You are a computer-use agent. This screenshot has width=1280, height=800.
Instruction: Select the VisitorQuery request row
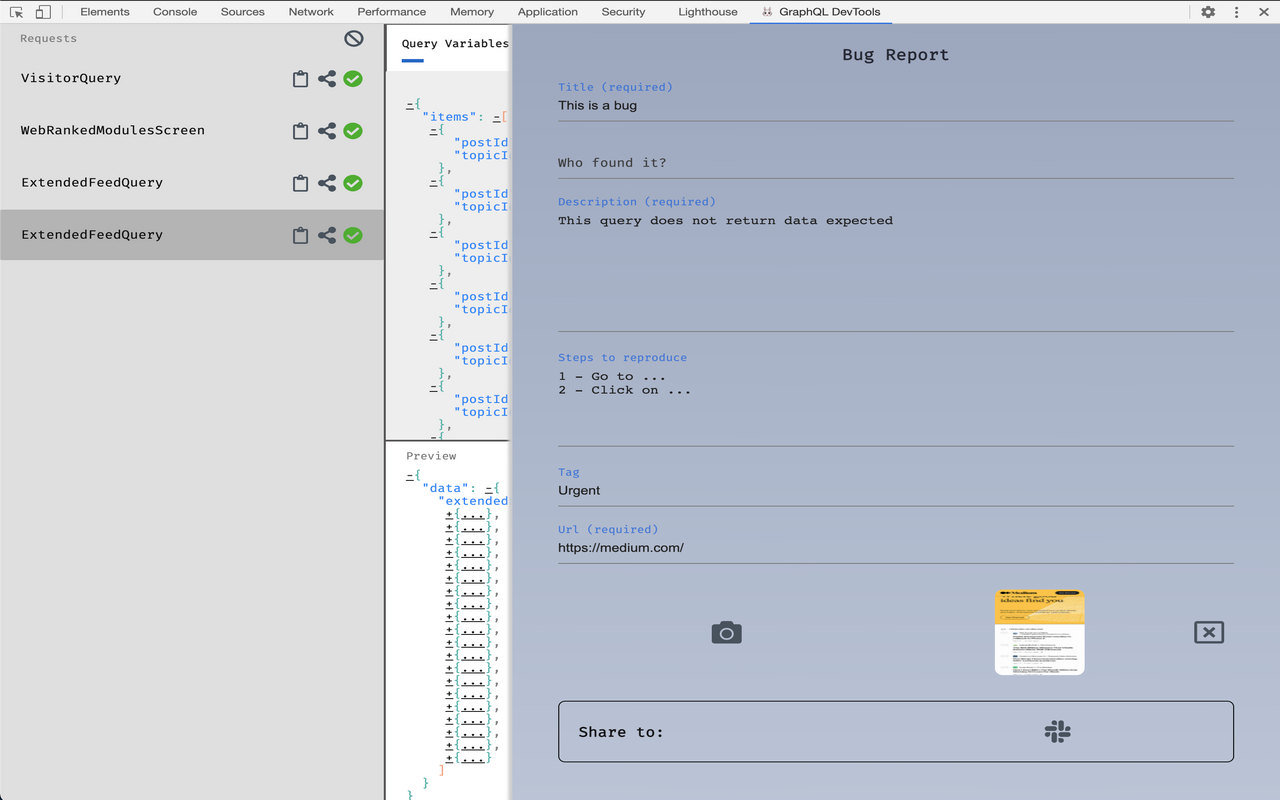click(192, 79)
